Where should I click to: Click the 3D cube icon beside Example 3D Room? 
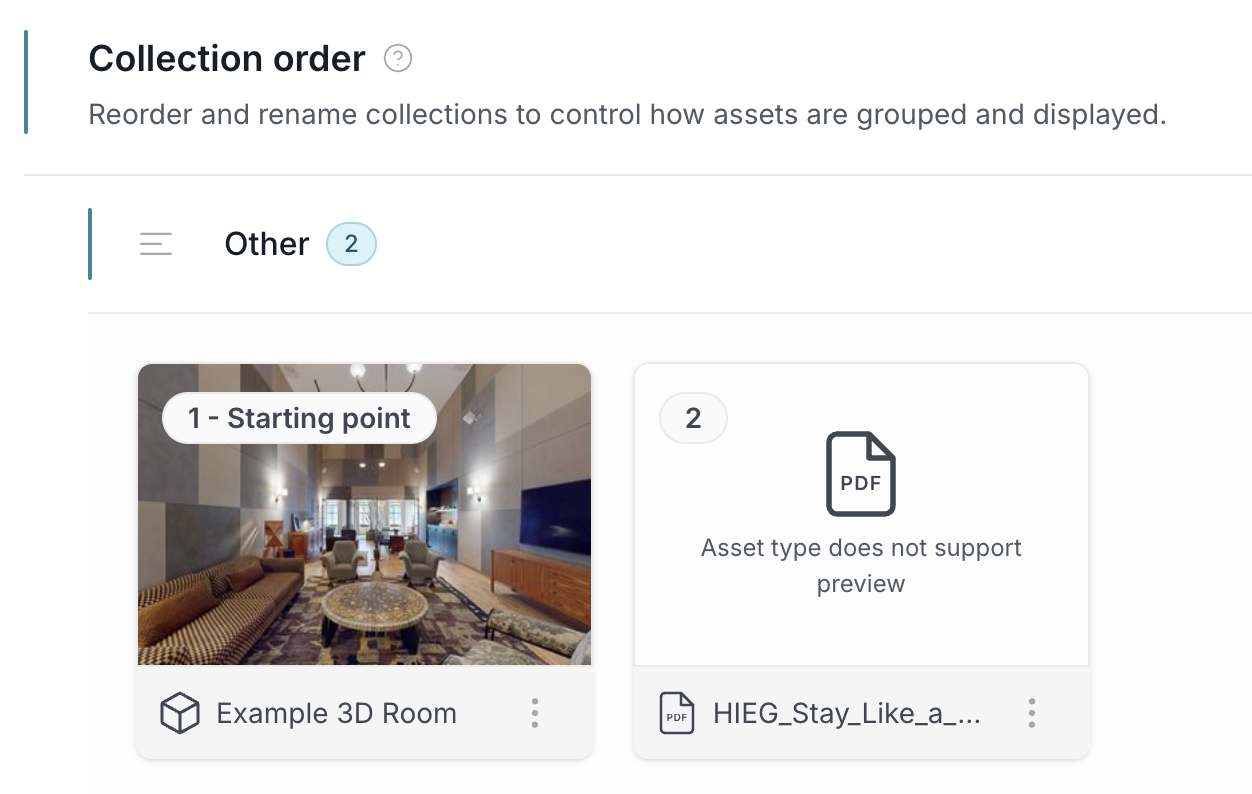[x=180, y=714]
